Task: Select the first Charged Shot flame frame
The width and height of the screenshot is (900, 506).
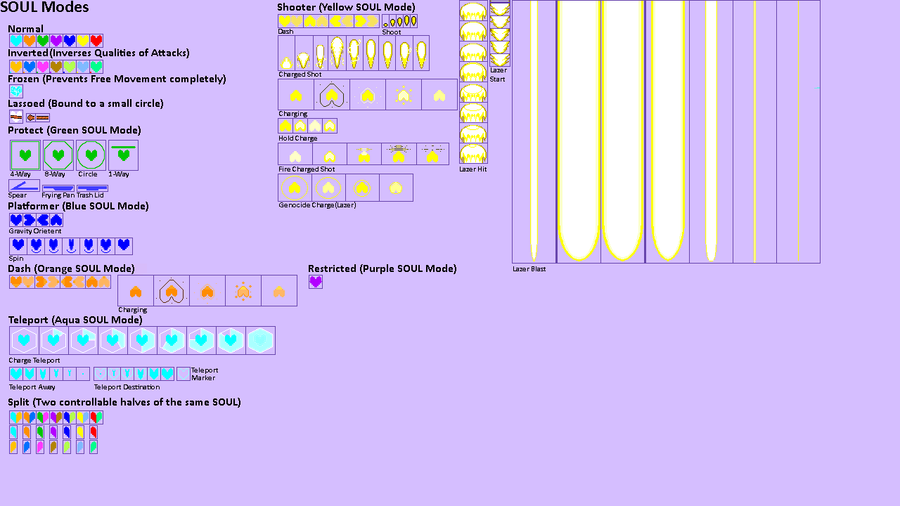Action: point(286,53)
